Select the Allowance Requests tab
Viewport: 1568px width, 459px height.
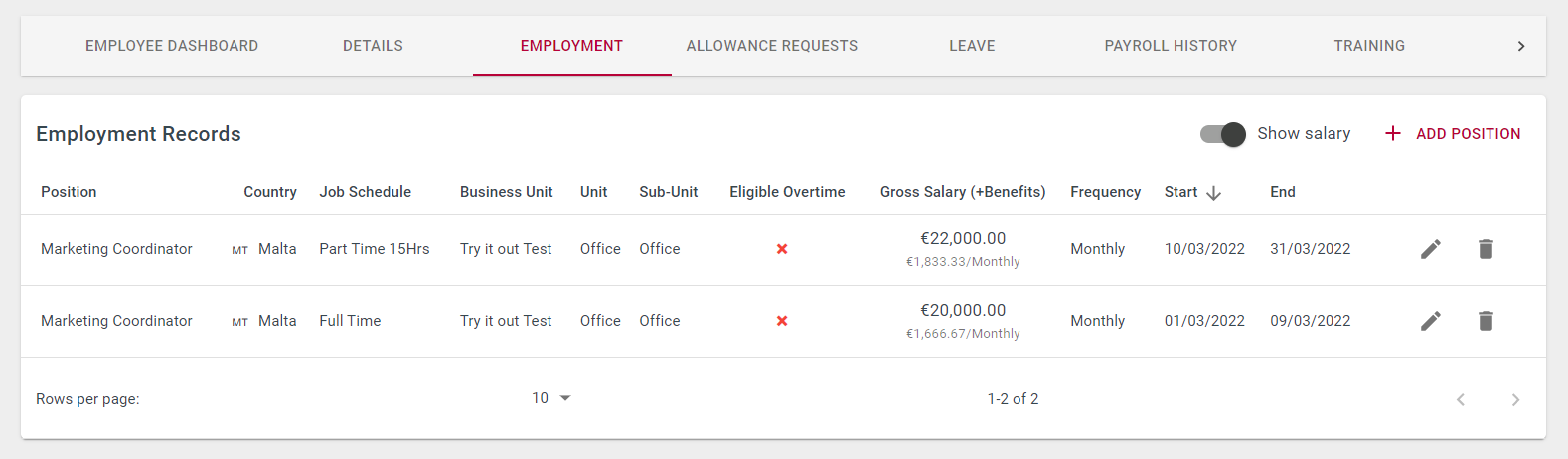tap(772, 46)
